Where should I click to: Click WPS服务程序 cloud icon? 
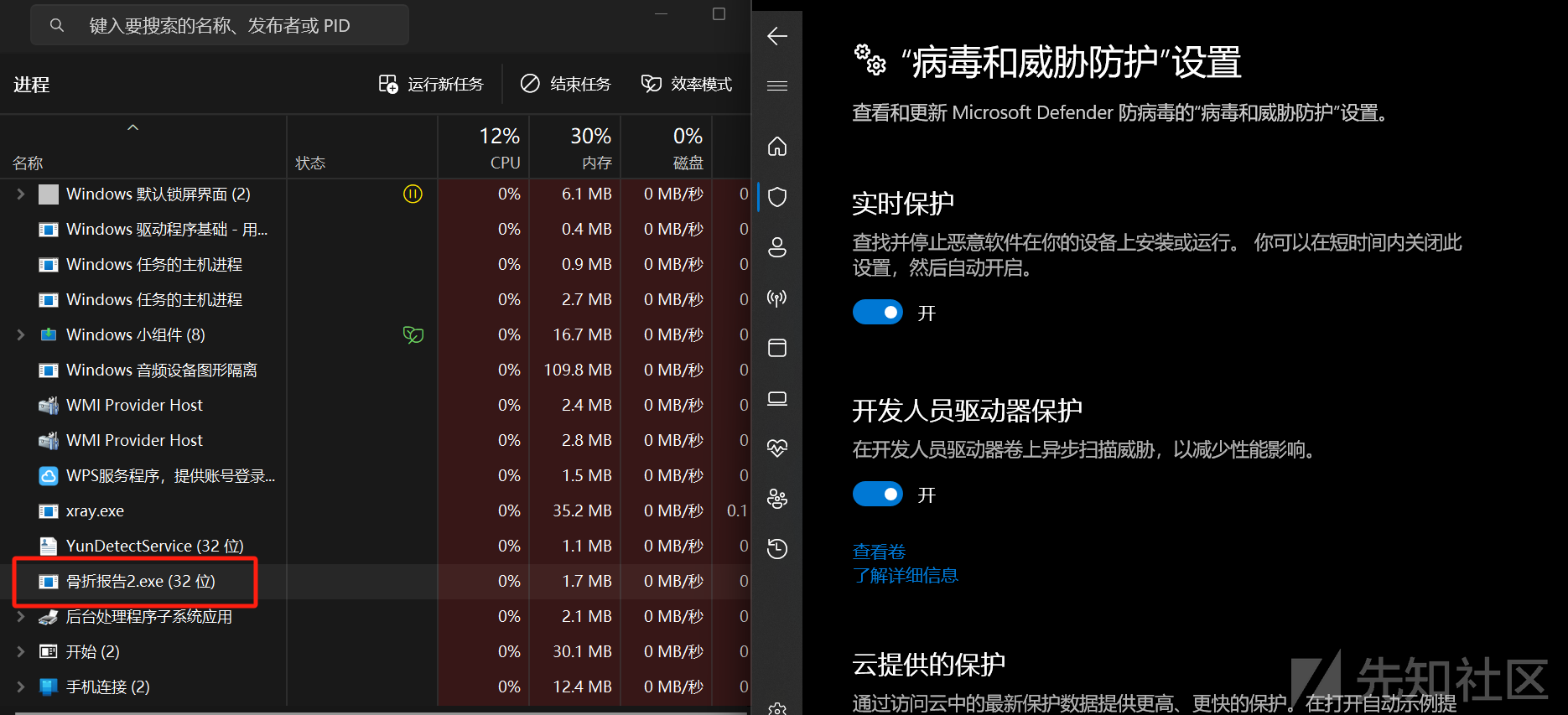(x=49, y=475)
